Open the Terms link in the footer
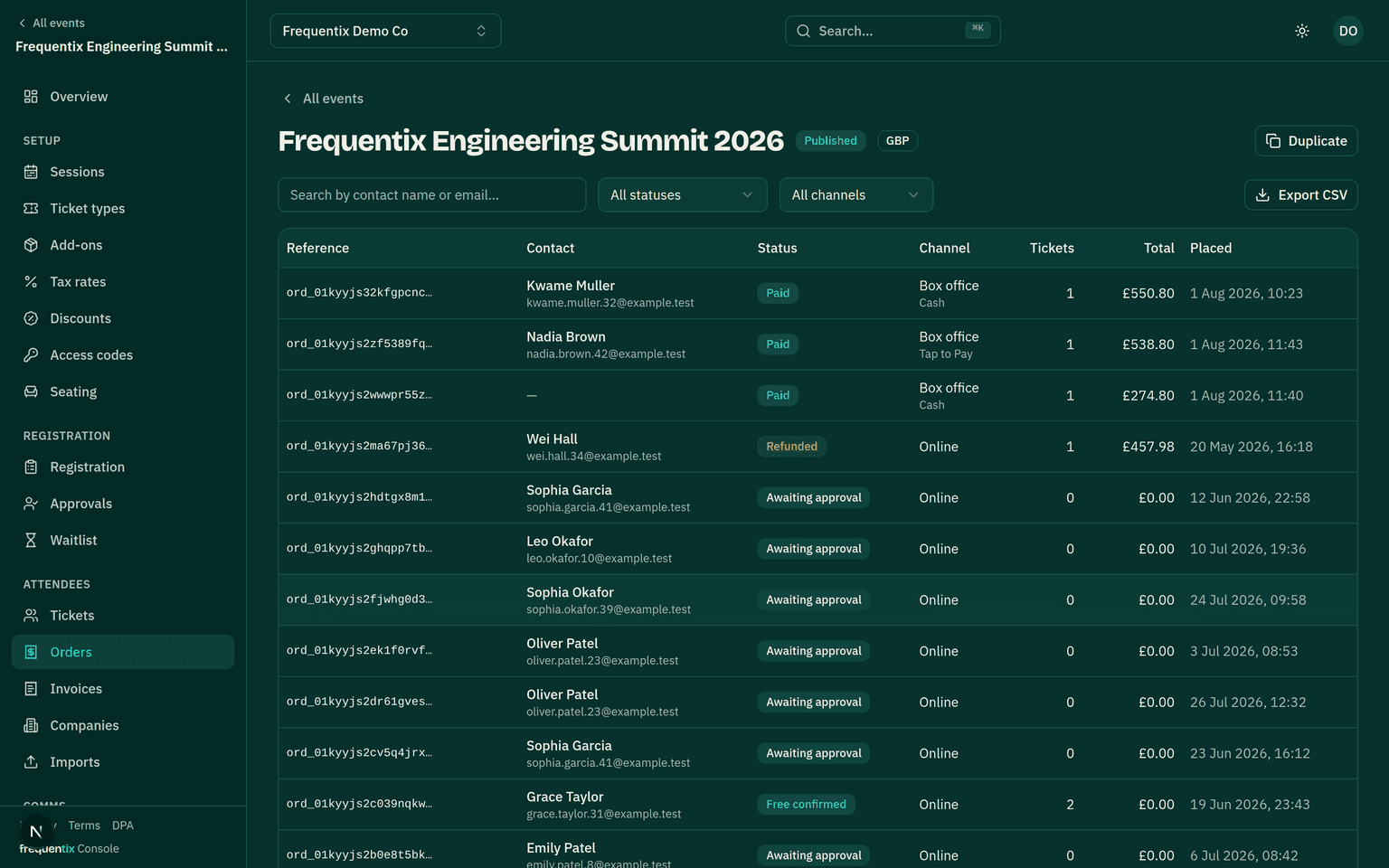 [x=84, y=826]
